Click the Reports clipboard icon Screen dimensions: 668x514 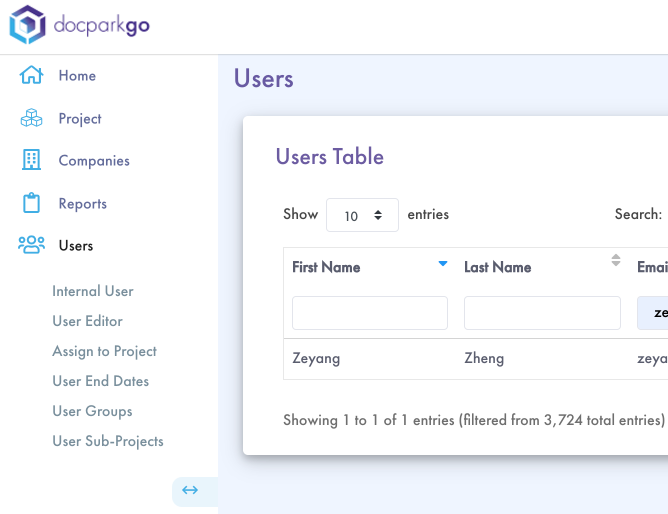point(32,204)
